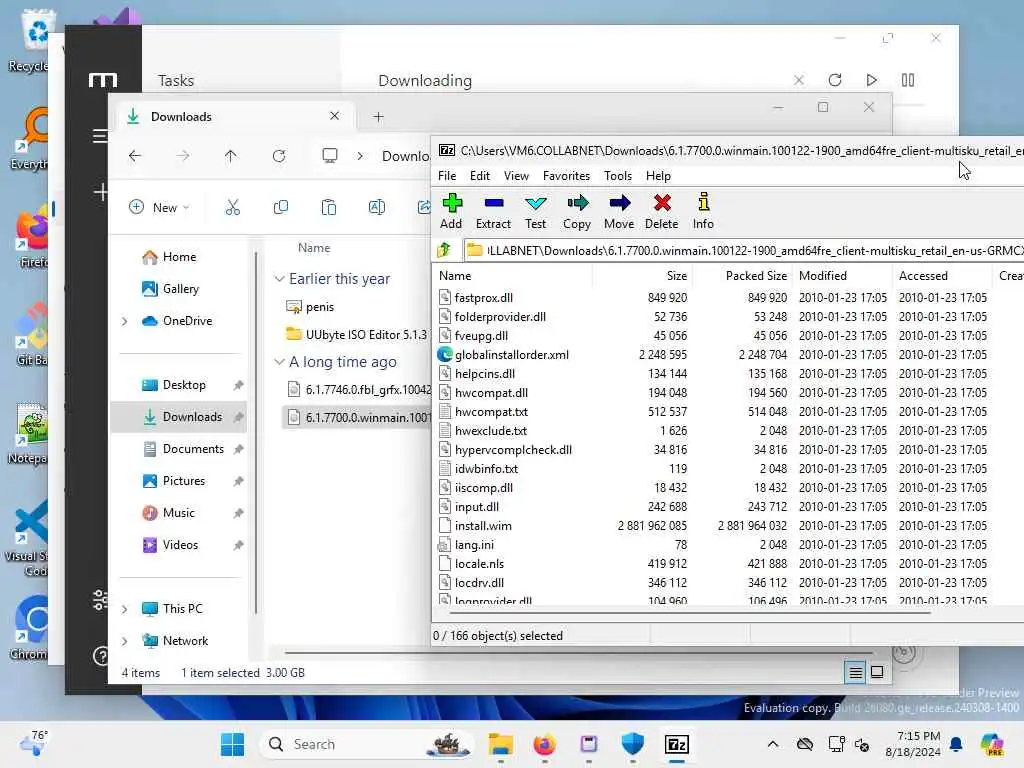
Task: Expand This PC in Explorer sidebar
Action: pyautogui.click(x=125, y=609)
